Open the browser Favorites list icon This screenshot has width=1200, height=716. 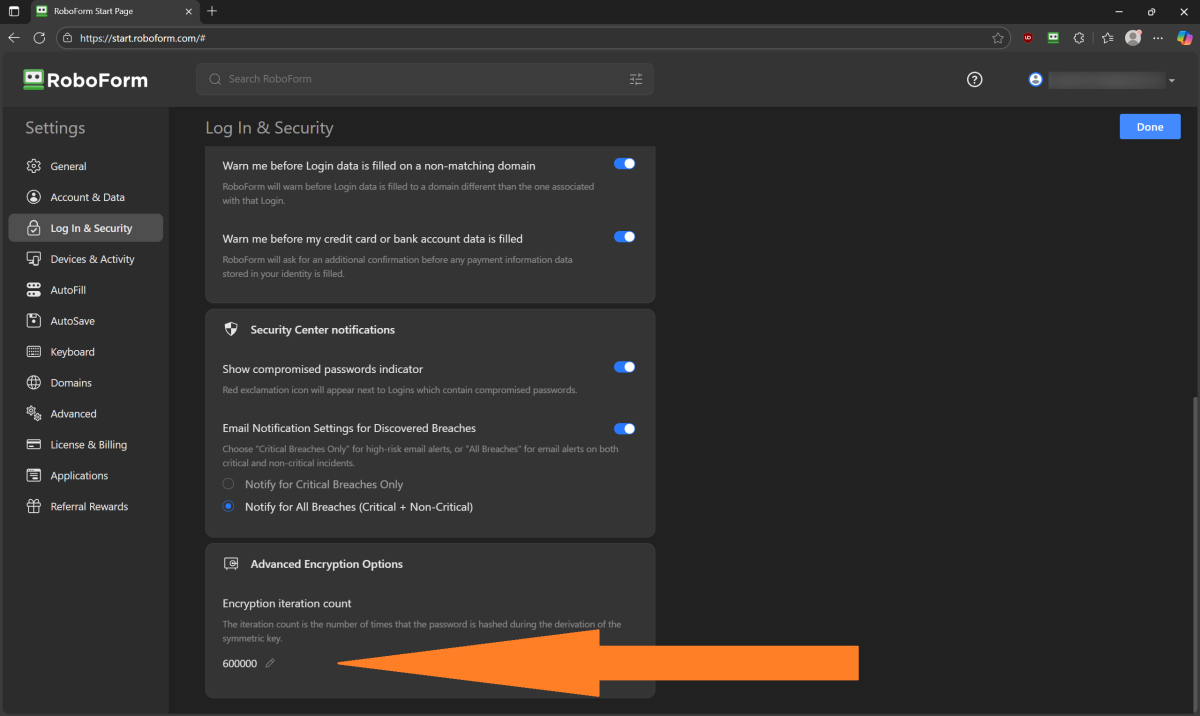pos(1107,38)
